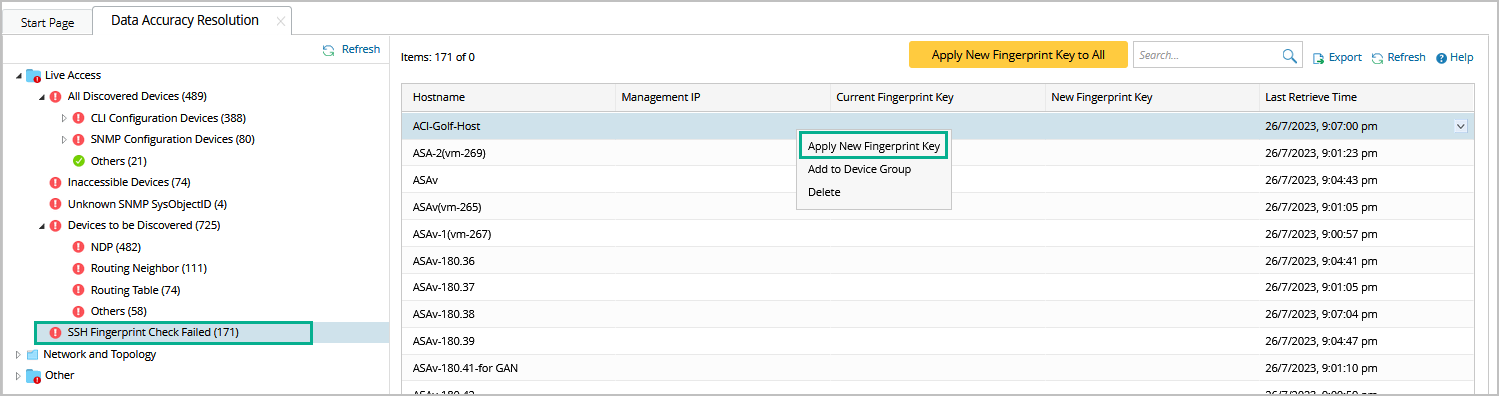Choose Apply New Fingerprint Key menu entry

tap(874, 146)
